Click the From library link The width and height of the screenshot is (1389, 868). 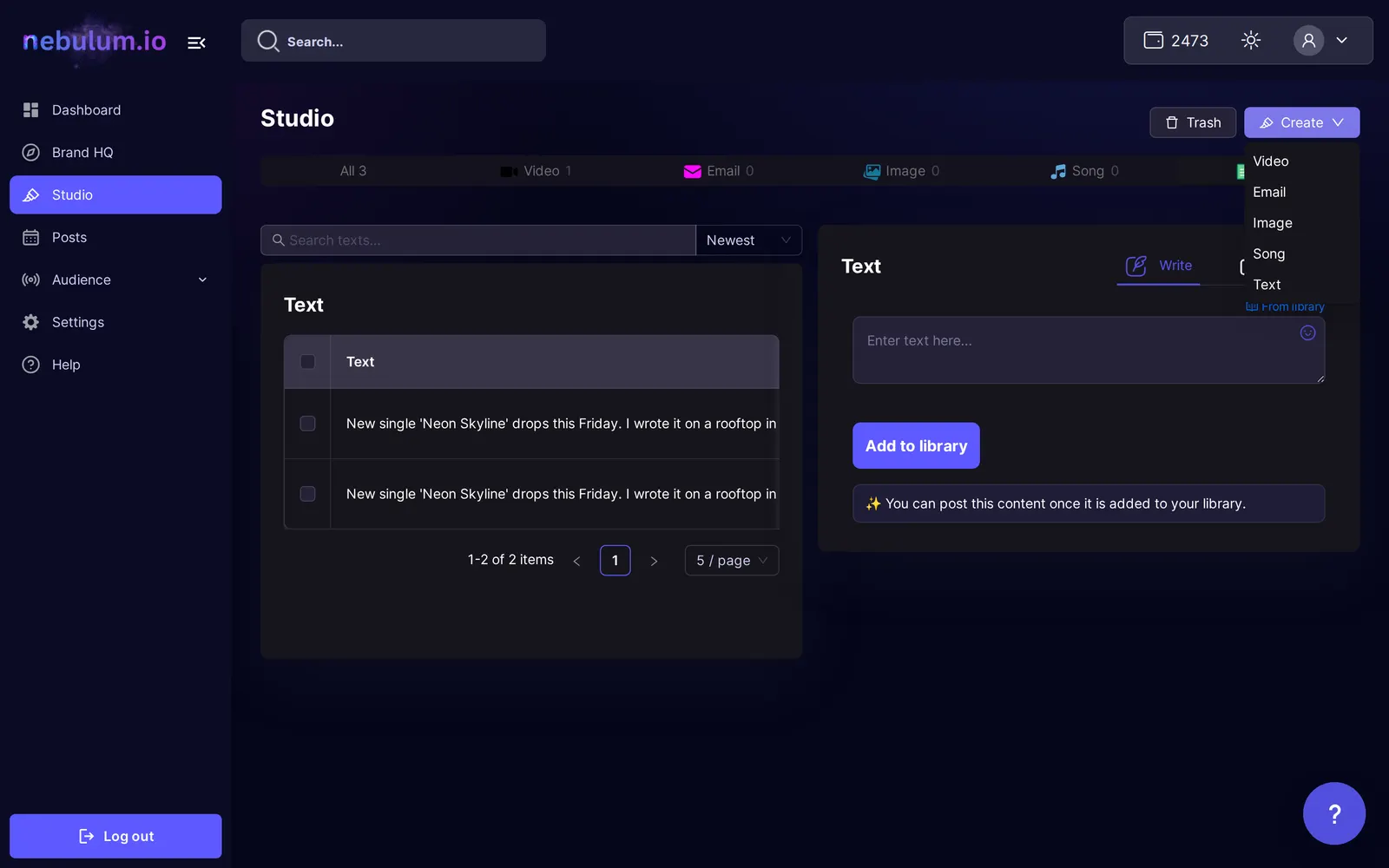pyautogui.click(x=1286, y=306)
